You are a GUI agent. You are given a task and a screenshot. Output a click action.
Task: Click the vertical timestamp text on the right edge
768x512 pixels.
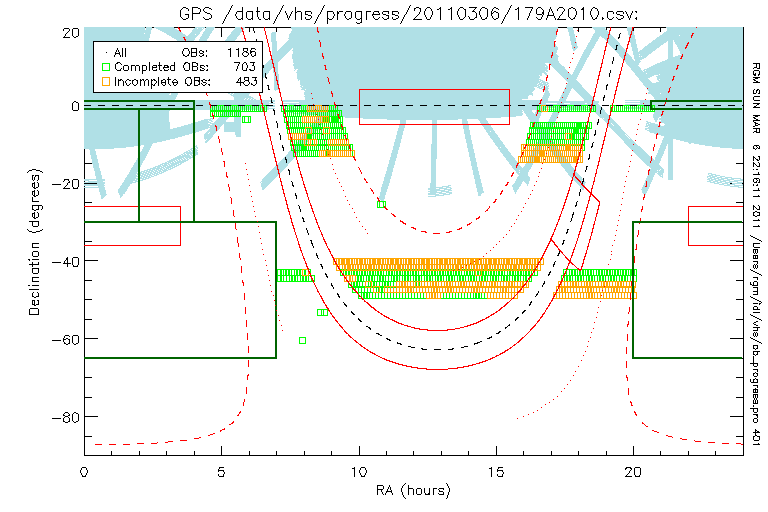[756, 240]
